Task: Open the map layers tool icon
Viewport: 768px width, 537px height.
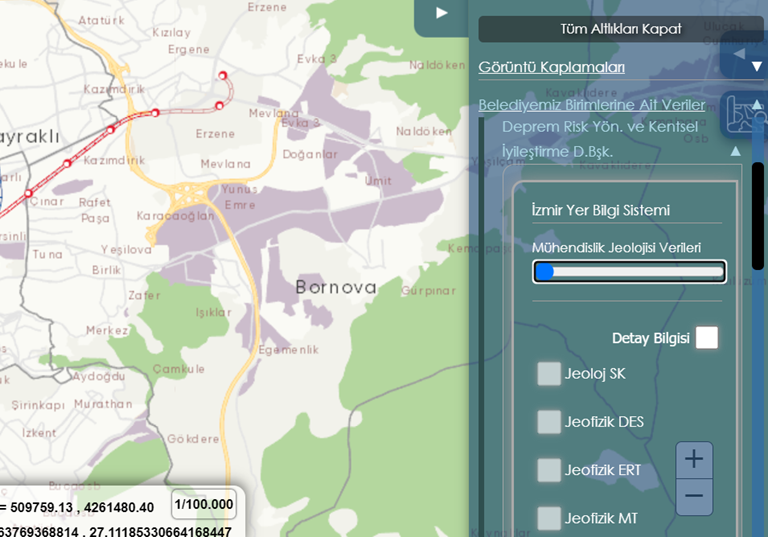Action: [x=743, y=115]
